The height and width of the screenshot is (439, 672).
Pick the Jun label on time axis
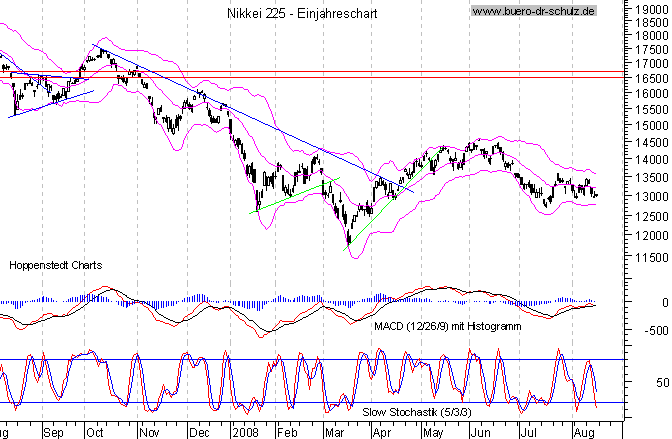click(x=478, y=434)
